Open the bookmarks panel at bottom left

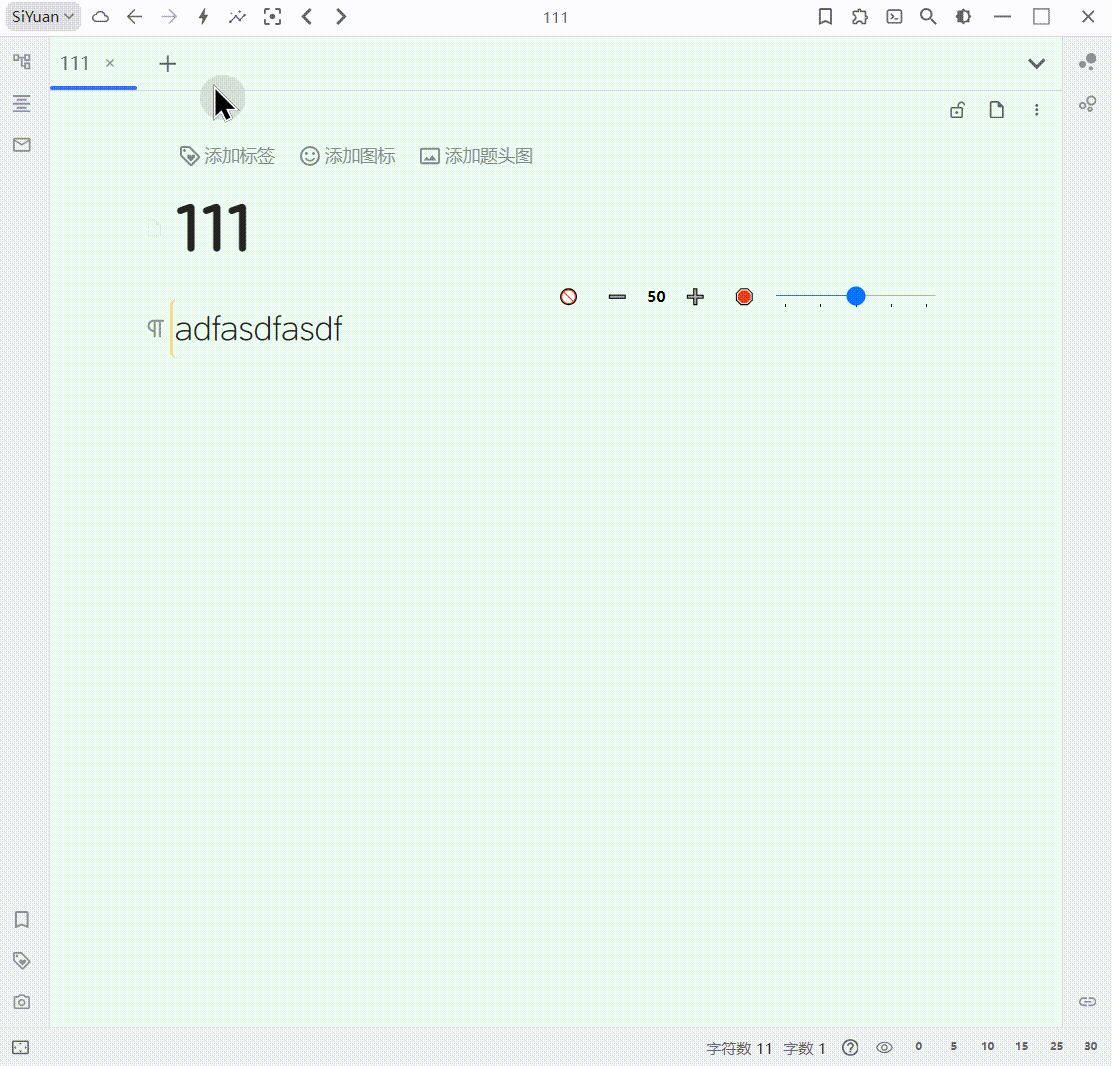point(21,920)
